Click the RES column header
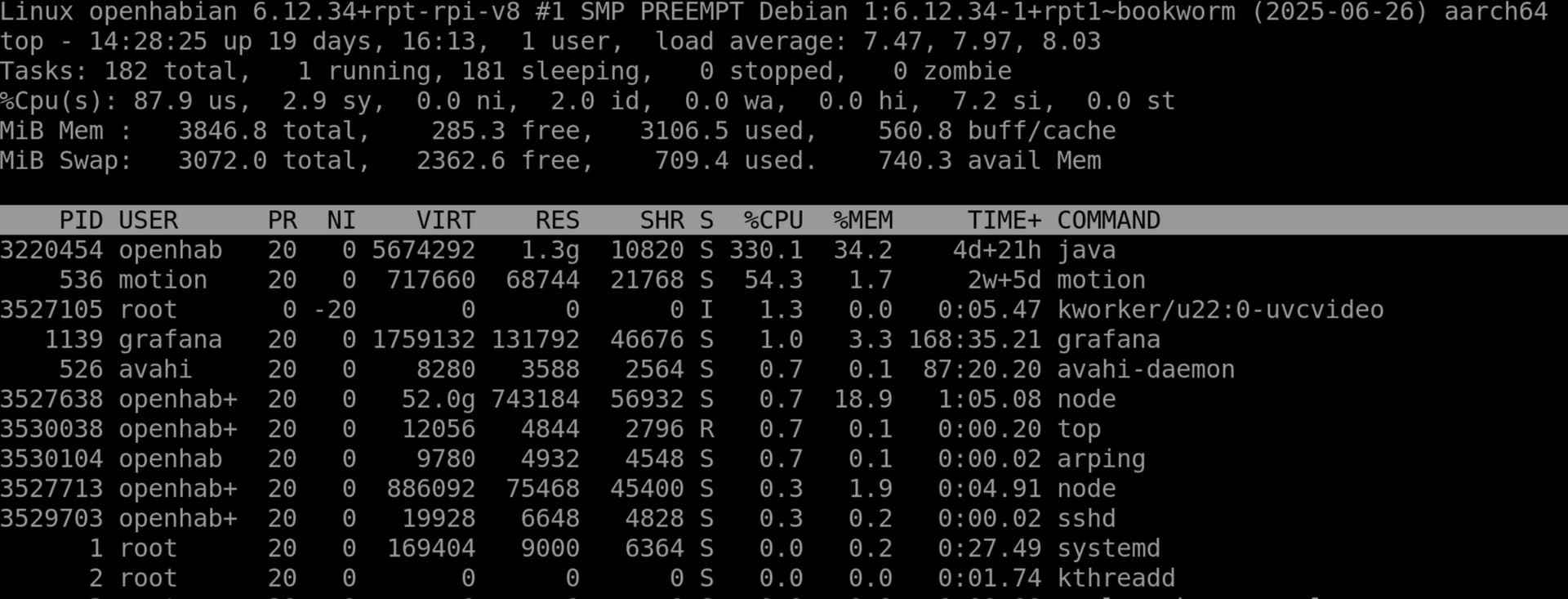 click(557, 220)
